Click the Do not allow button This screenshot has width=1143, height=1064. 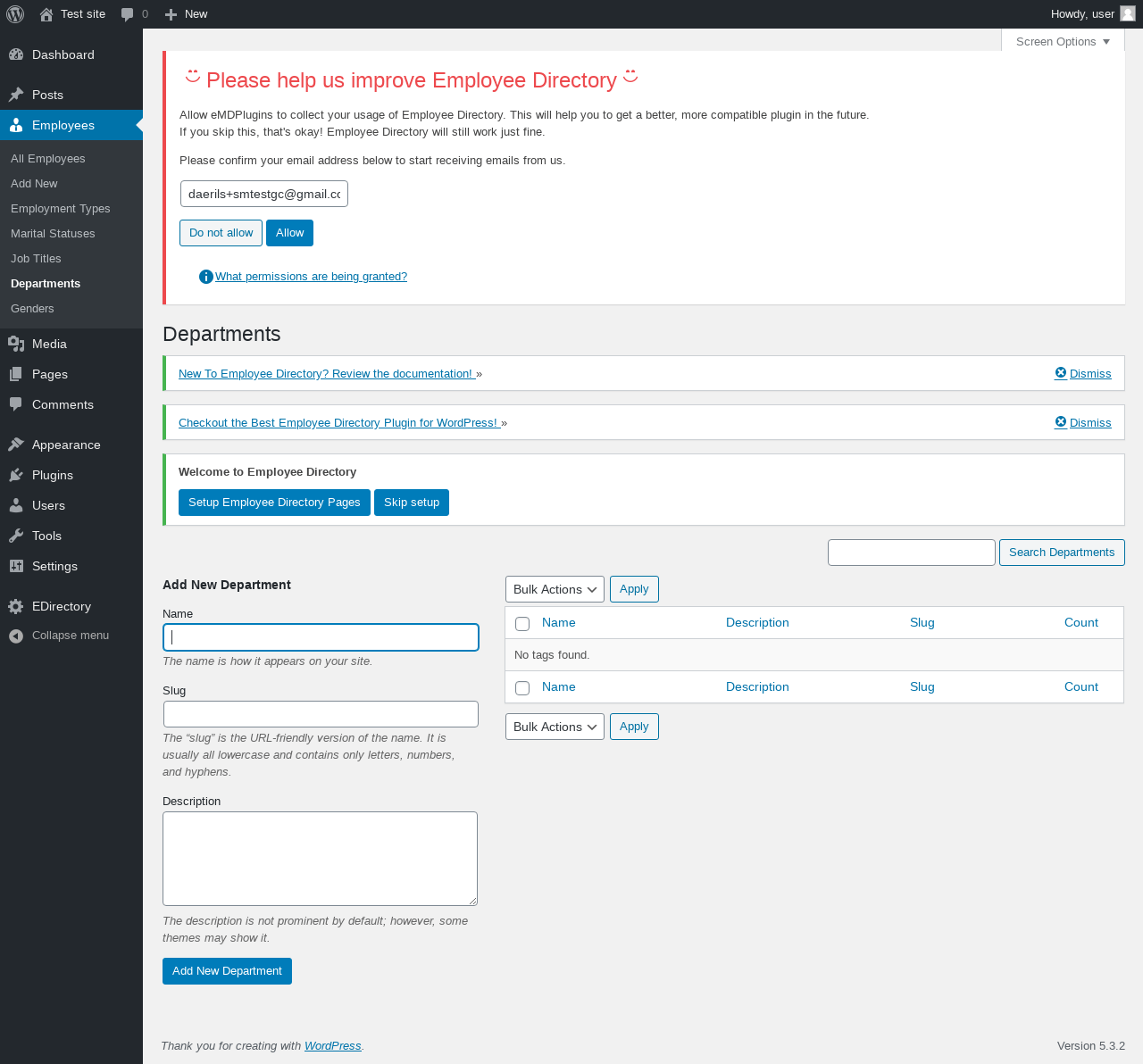tap(221, 233)
